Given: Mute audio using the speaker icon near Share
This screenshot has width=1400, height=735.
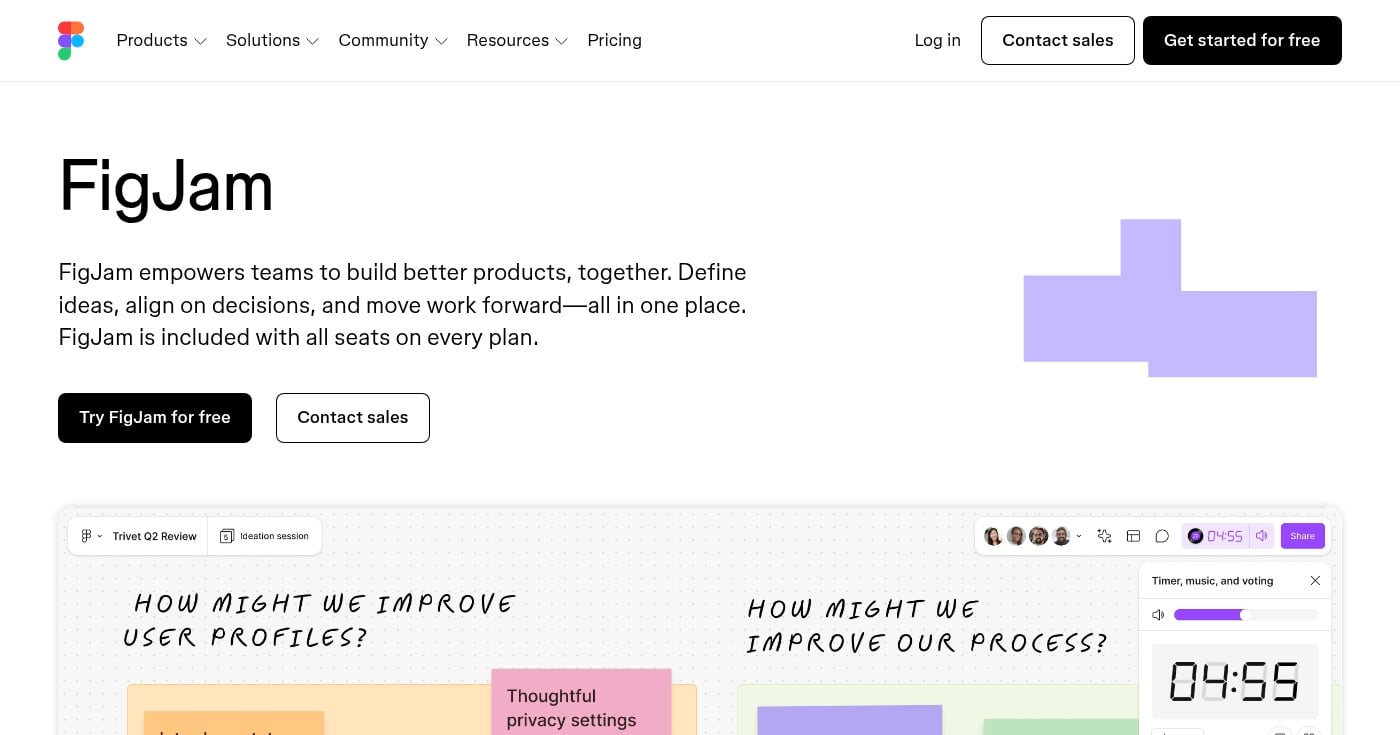Looking at the screenshot, I should click(x=1262, y=535).
